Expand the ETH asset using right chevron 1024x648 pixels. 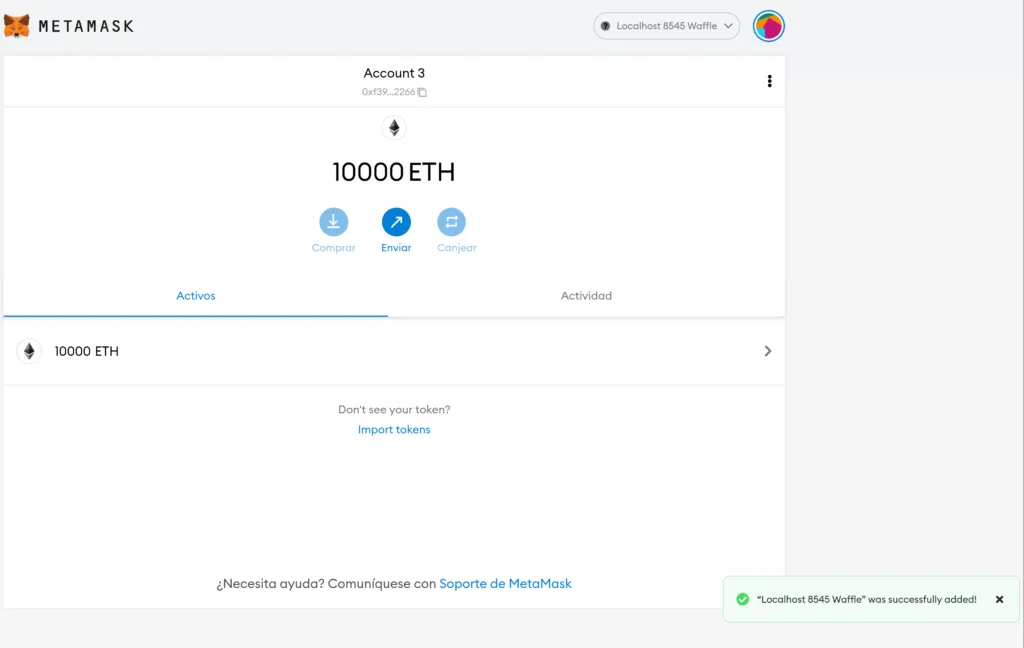pyautogui.click(x=767, y=351)
